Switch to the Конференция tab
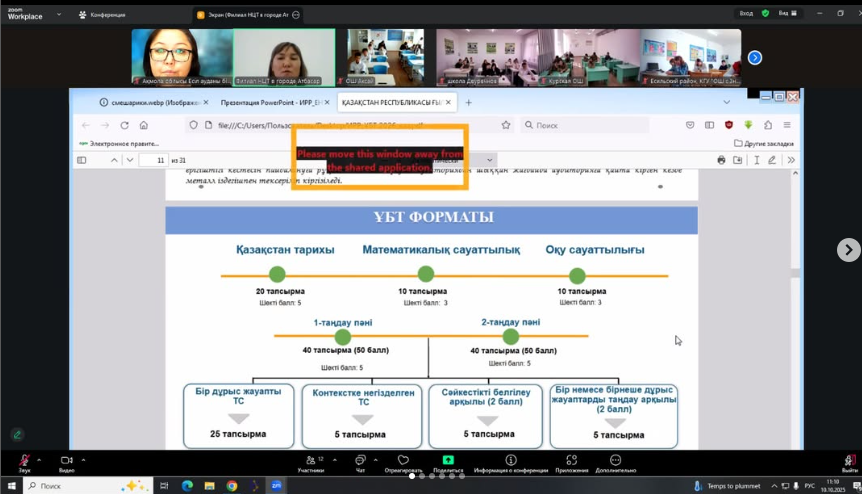The image size is (862, 494). point(107,15)
